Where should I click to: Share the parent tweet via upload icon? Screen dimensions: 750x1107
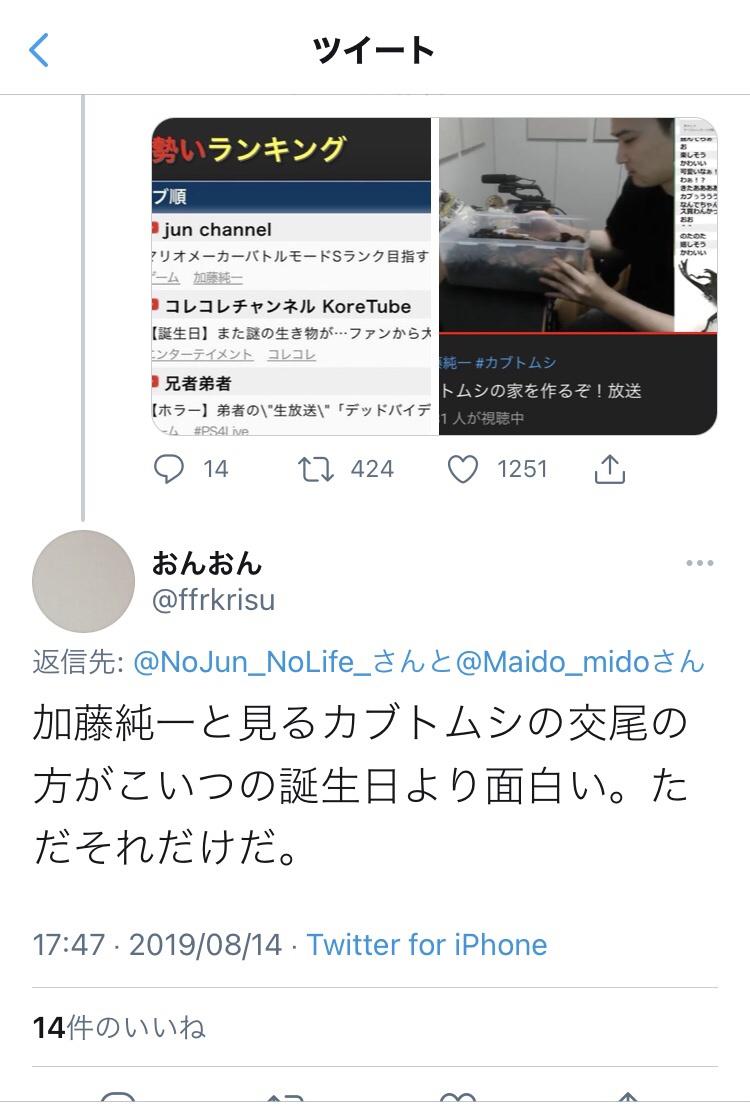[x=609, y=469]
